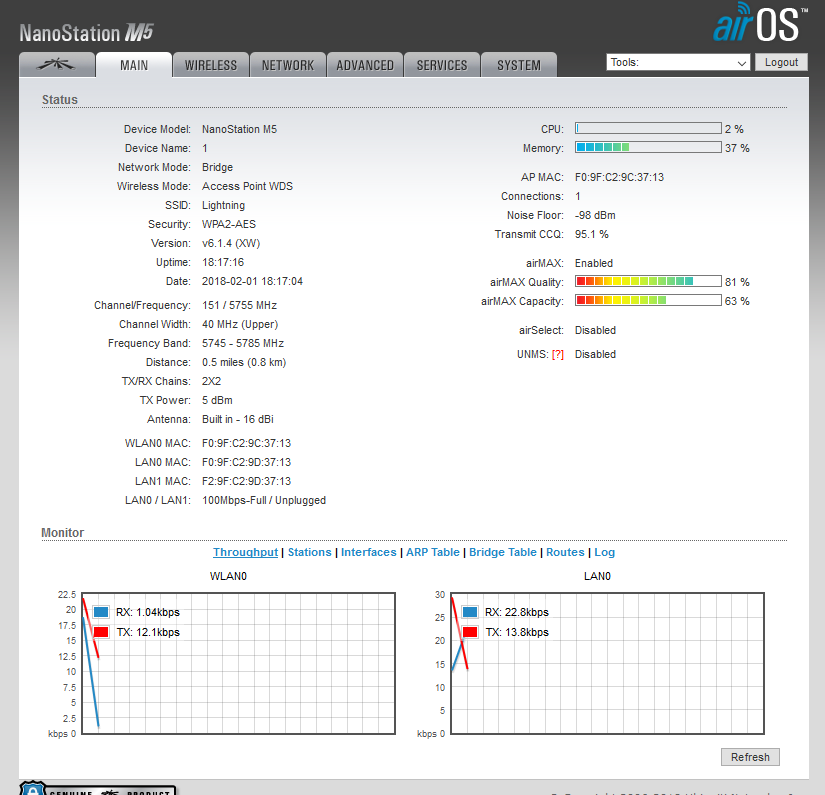This screenshot has height=795, width=825.
Task: Click the LAN0 TX: 13.8kbps reading
Action: pos(517,632)
